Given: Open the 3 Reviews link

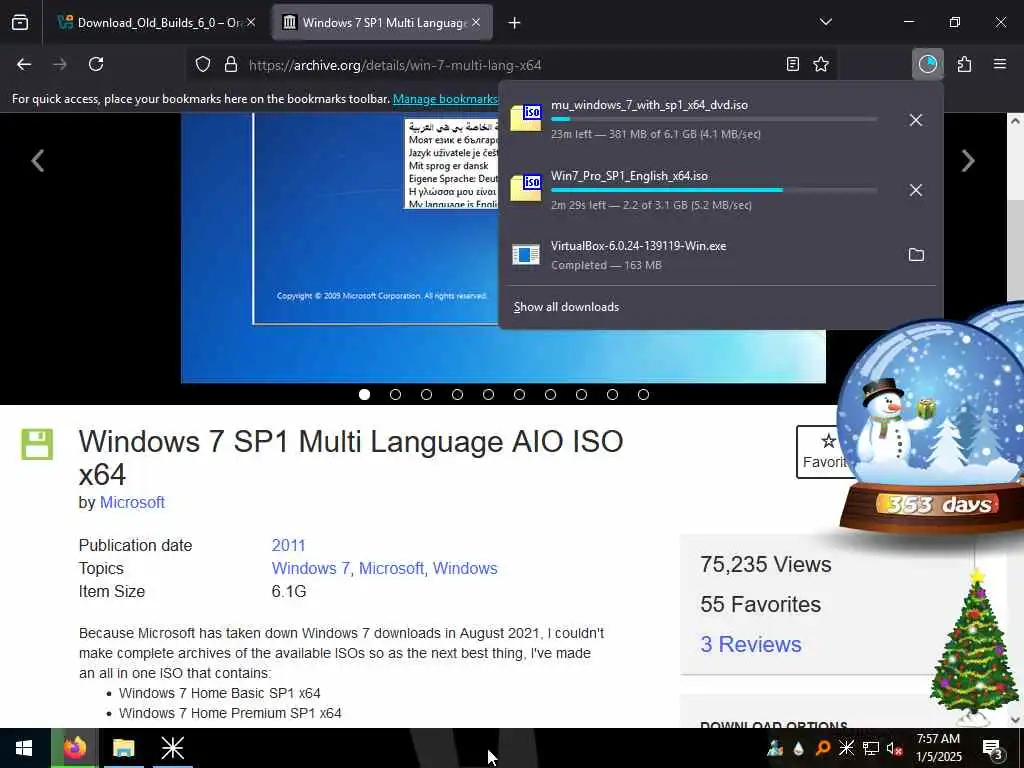Looking at the screenshot, I should pyautogui.click(x=750, y=644).
